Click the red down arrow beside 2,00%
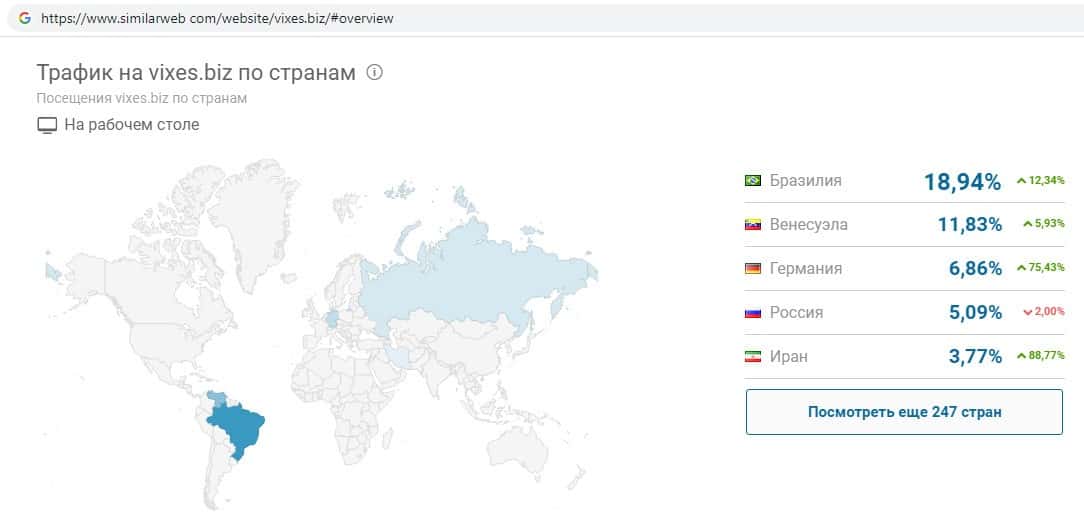 click(1028, 312)
